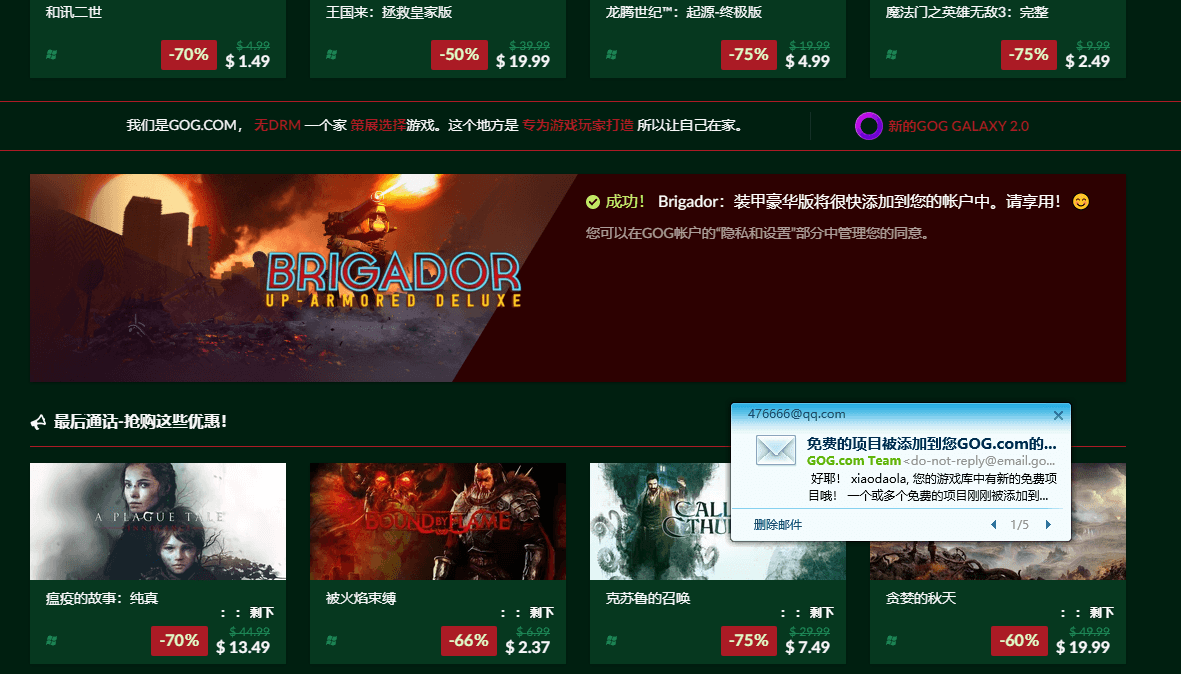Close the QQ mail notification popup
Screen dimensions: 1181x674
click(x=1058, y=415)
